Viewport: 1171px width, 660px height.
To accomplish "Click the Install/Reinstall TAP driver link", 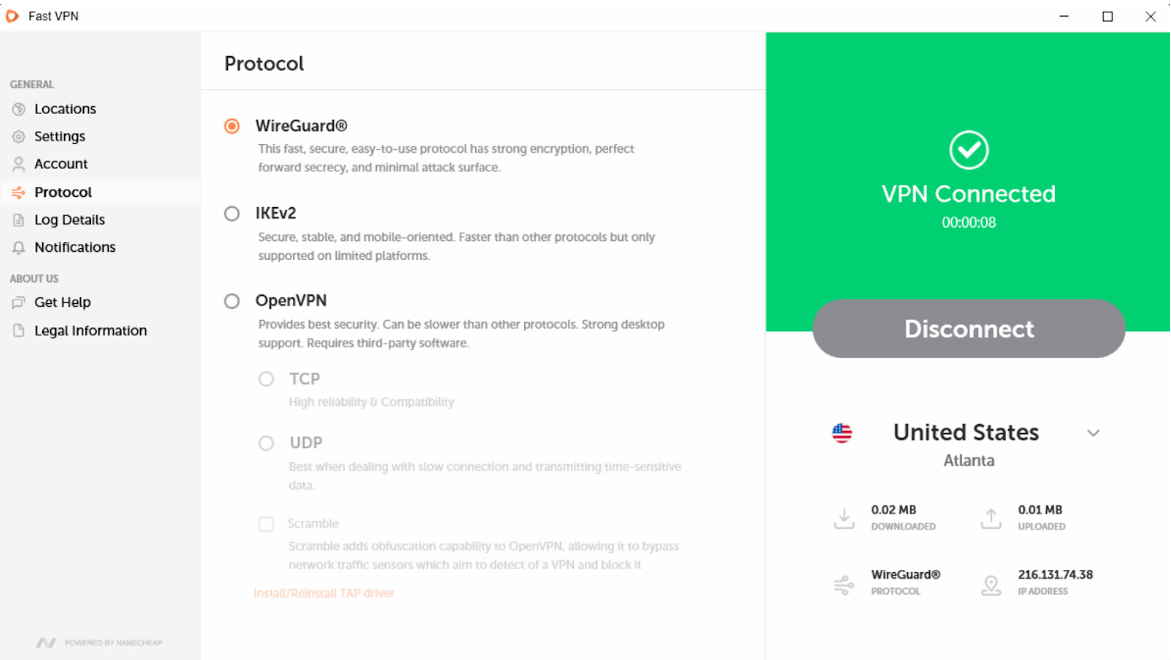I will (324, 592).
